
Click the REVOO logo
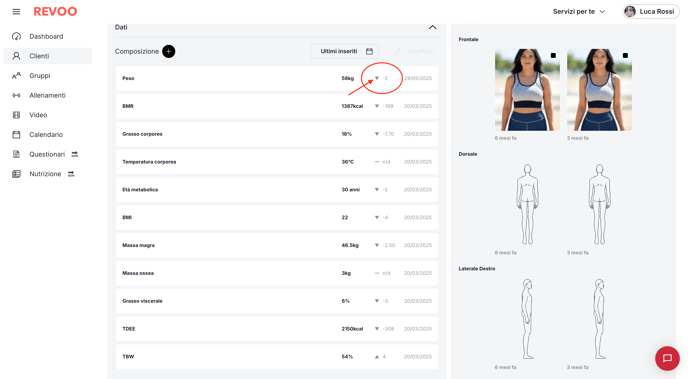click(55, 11)
